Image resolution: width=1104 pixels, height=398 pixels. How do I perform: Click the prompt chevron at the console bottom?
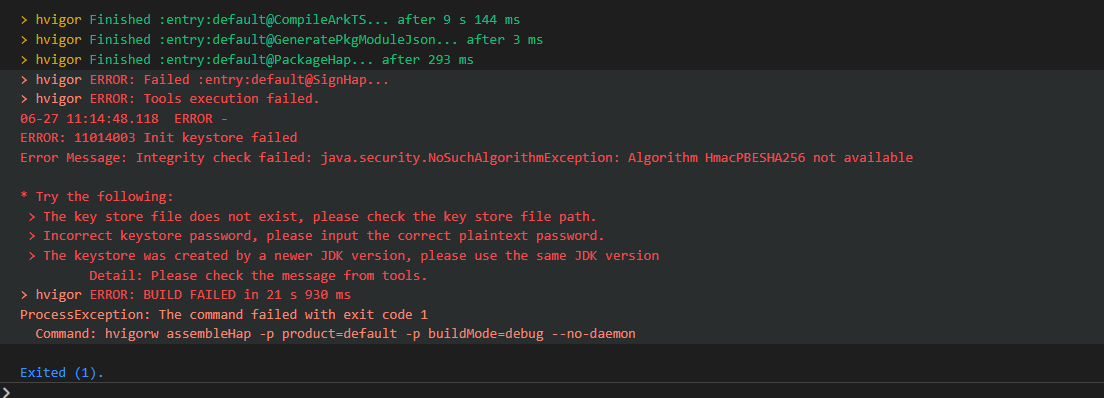[x=6, y=392]
